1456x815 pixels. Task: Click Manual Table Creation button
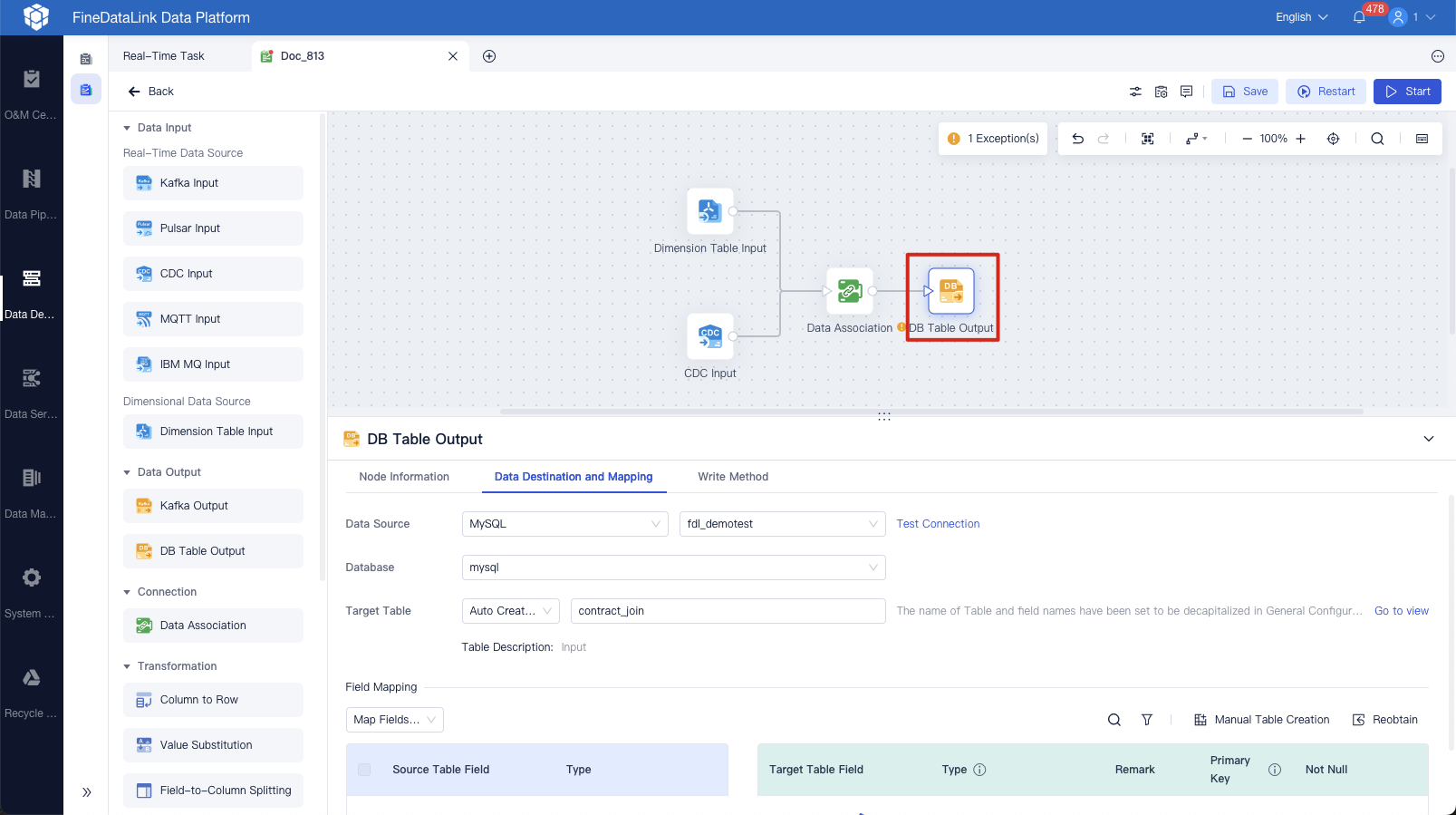pos(1261,720)
